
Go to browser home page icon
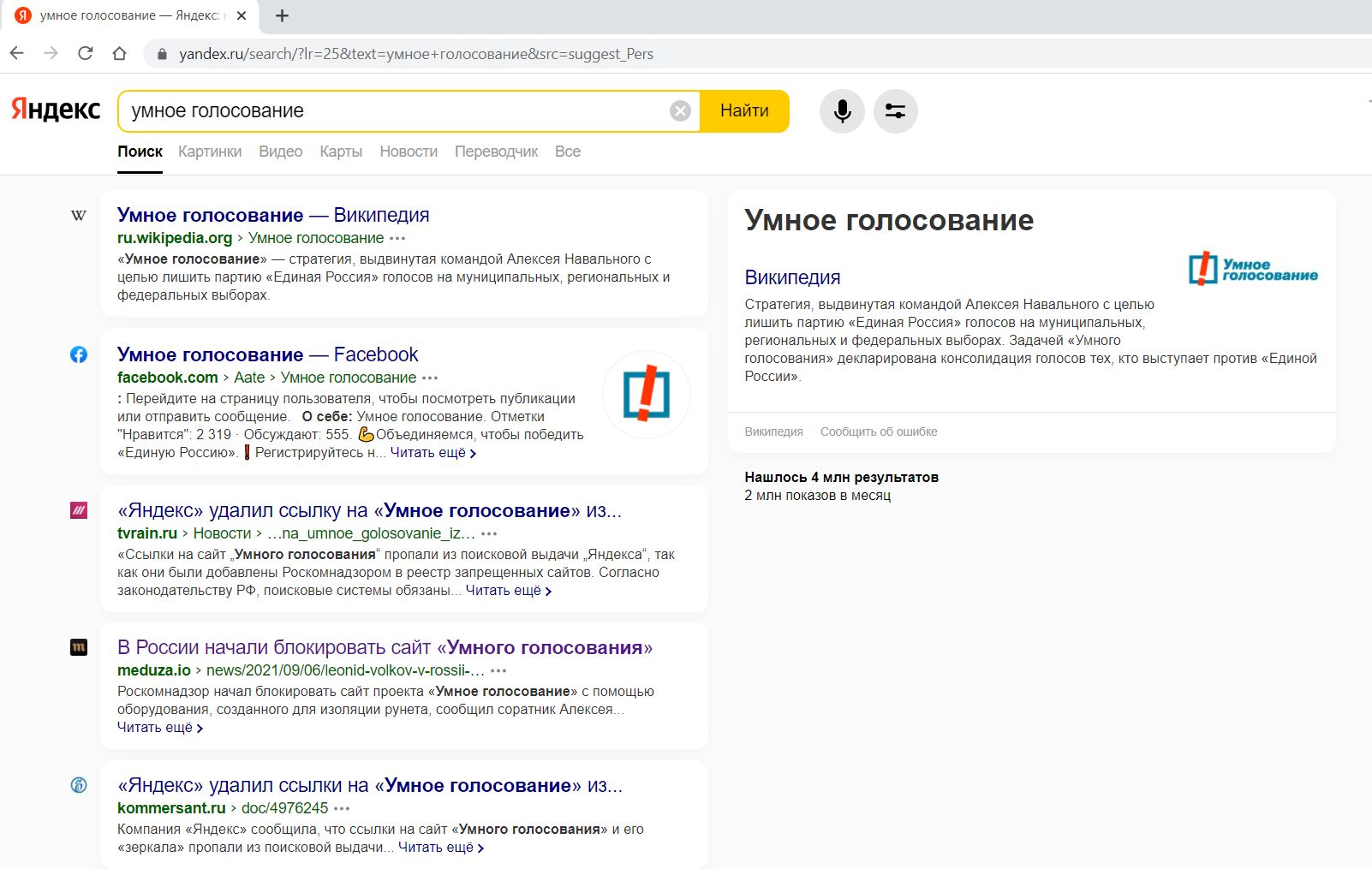tap(119, 53)
